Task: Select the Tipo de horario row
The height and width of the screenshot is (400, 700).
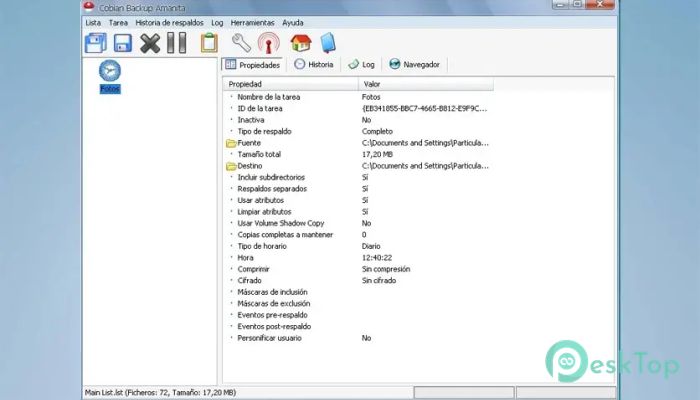Action: (358, 246)
